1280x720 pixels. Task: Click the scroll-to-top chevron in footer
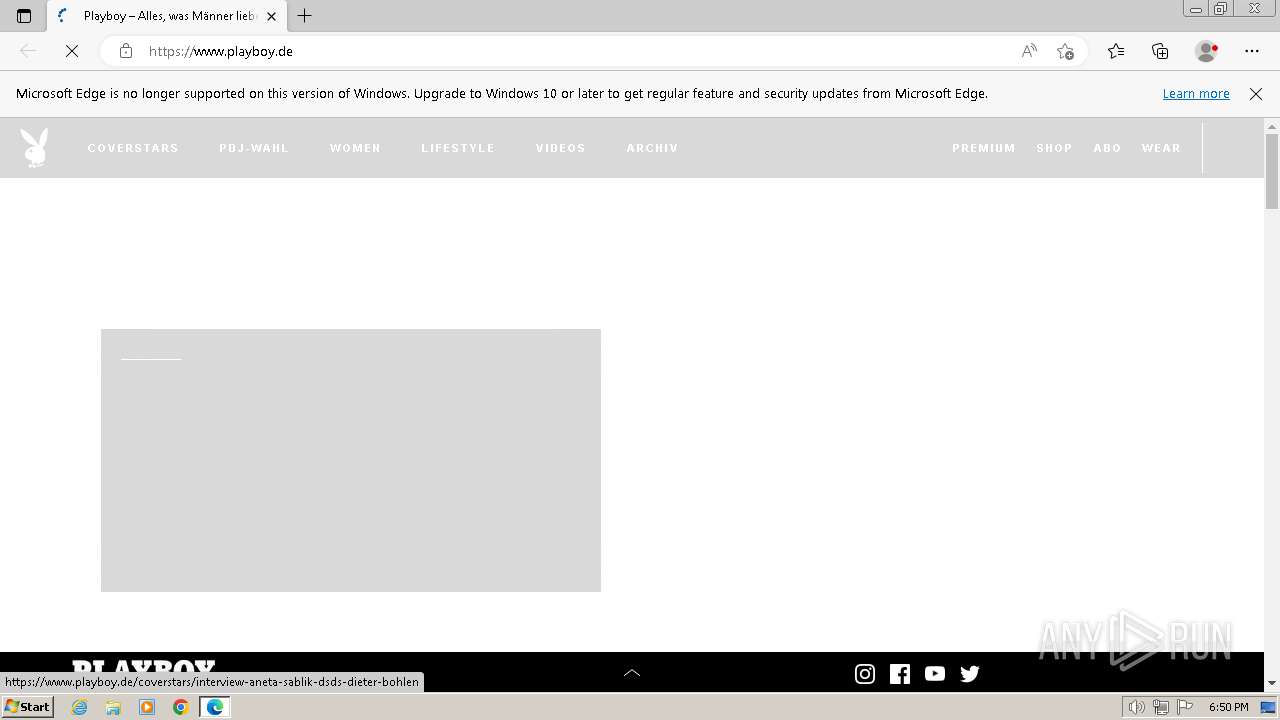pos(632,673)
